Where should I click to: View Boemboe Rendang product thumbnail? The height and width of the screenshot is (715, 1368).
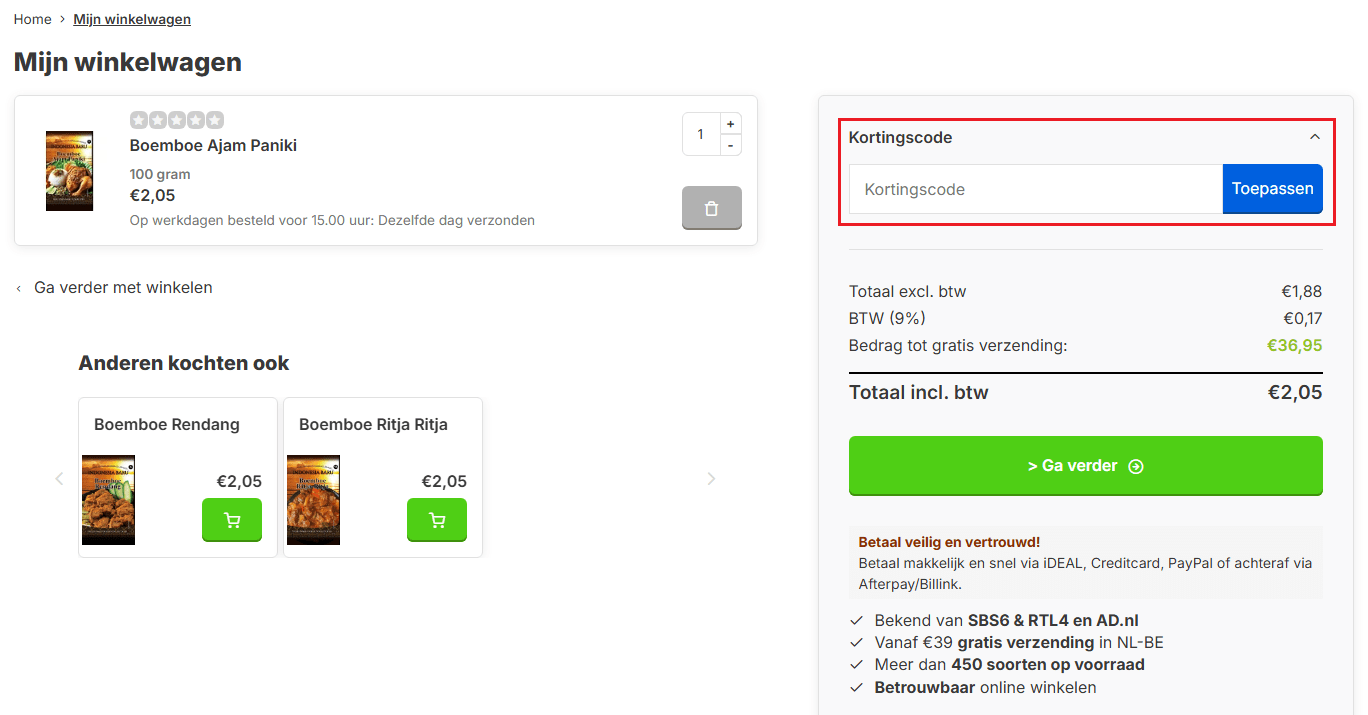point(108,500)
